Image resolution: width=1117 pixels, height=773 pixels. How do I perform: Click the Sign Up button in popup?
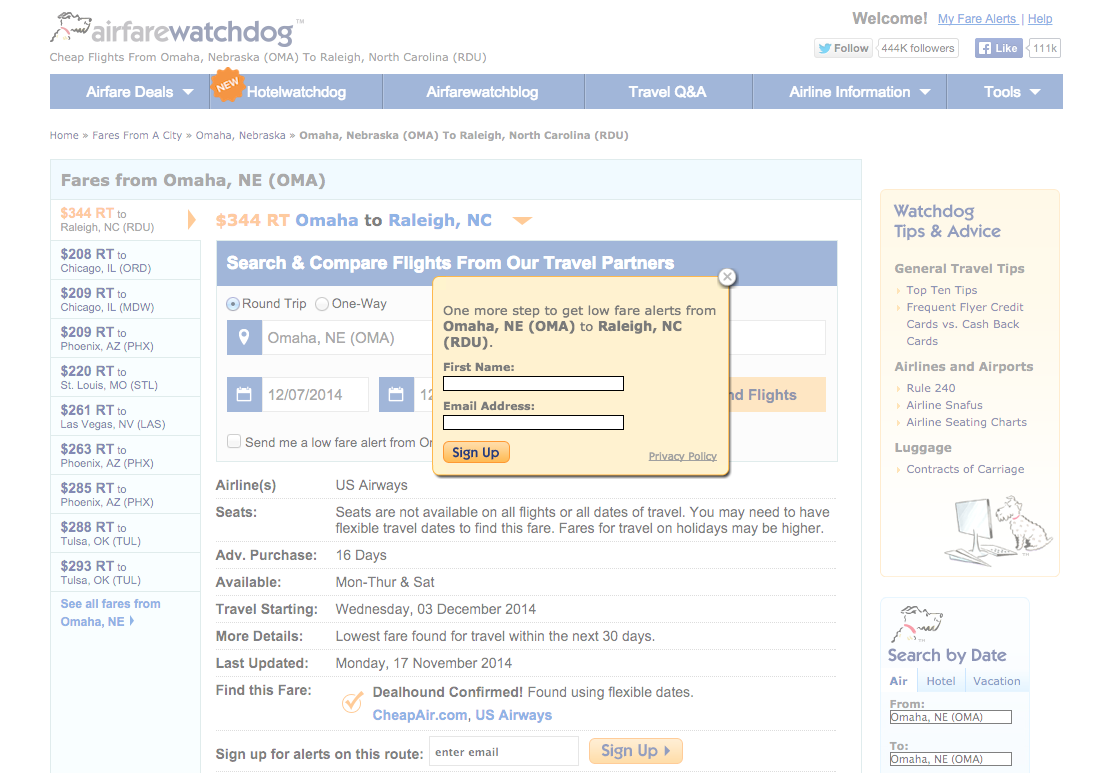[x=476, y=452]
